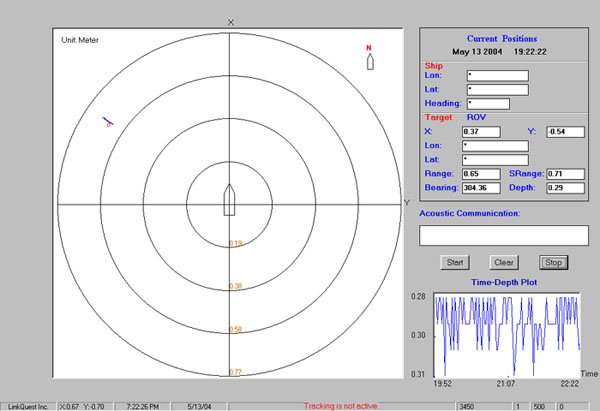Click the LinkQuest Inc. status bar panel
Image resolution: width=600 pixels, height=411 pixels.
pyautogui.click(x=26, y=405)
